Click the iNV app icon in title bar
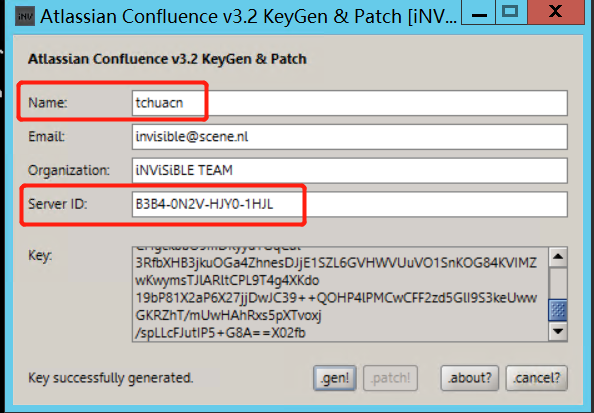Viewport: 594px width, 413px height. coord(25,16)
